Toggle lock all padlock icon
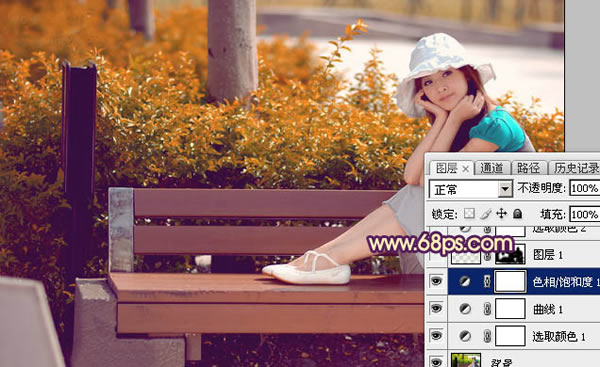The image size is (600, 367). [517, 214]
